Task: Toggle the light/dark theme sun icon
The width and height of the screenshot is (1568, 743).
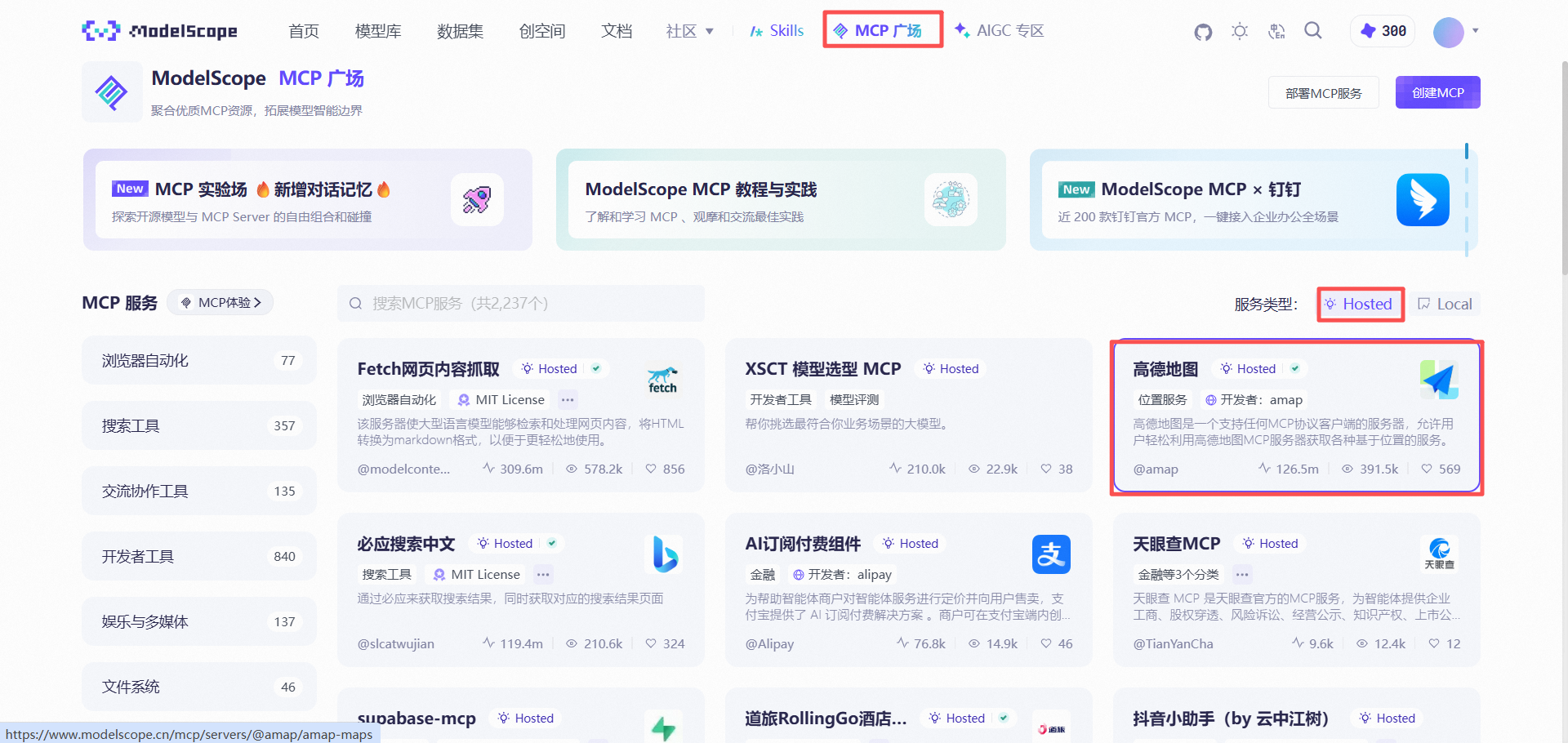Action: coord(1240,32)
